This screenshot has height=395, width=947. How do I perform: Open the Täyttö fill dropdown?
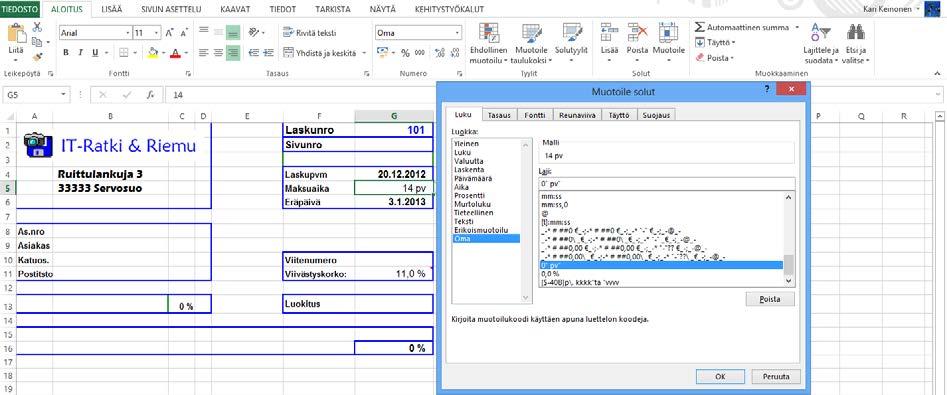pos(716,43)
